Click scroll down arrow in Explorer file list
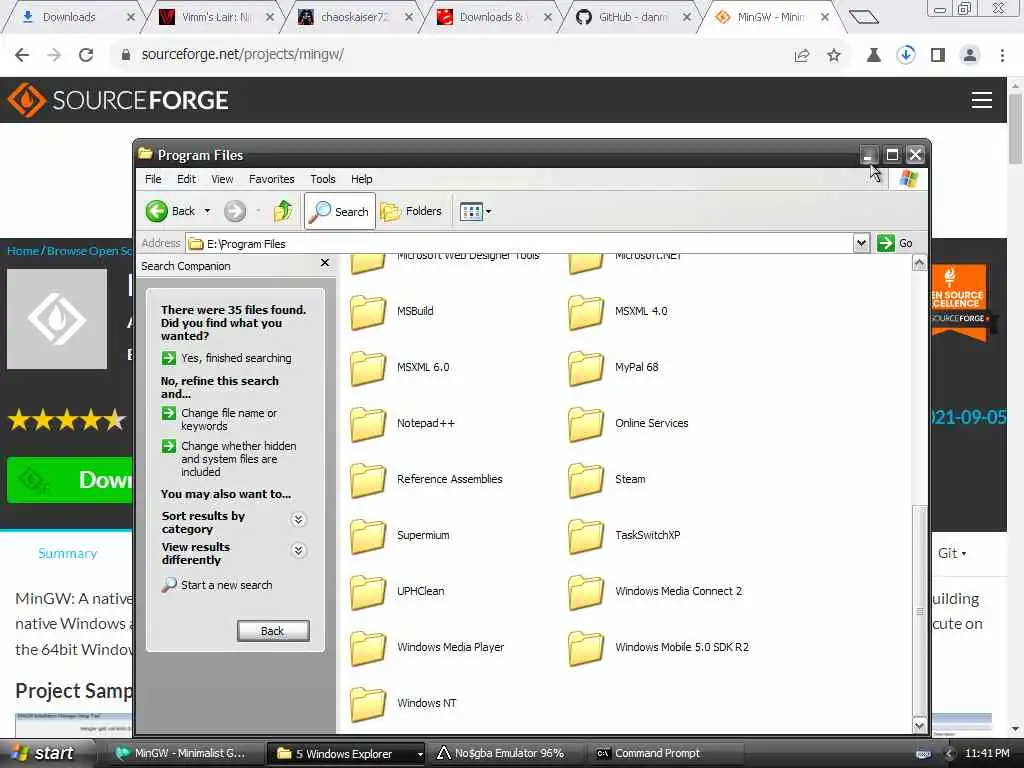Screen dimensions: 1024x768 coord(920,725)
